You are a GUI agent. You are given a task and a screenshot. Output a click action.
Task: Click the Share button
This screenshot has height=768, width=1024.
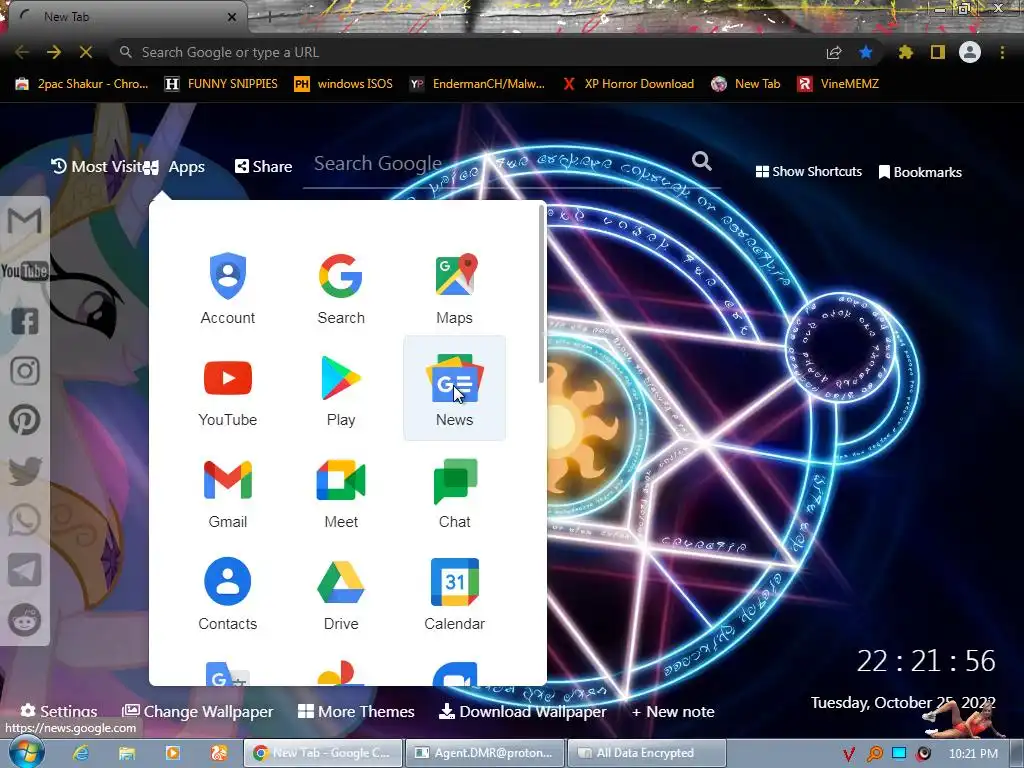(264, 167)
